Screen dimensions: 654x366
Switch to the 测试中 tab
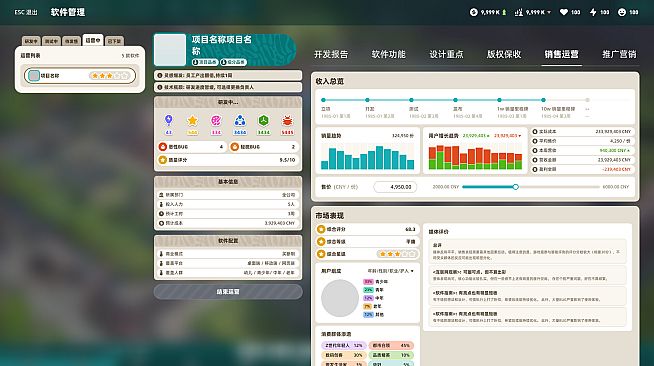pos(51,41)
